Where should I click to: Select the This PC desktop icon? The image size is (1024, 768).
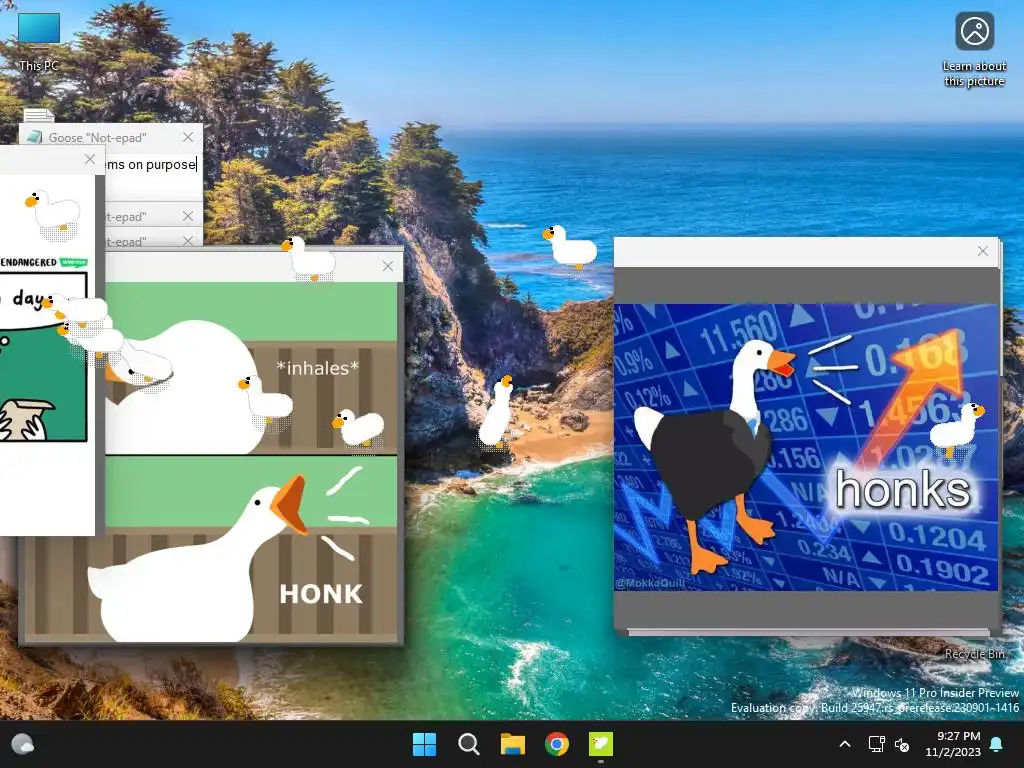click(39, 41)
